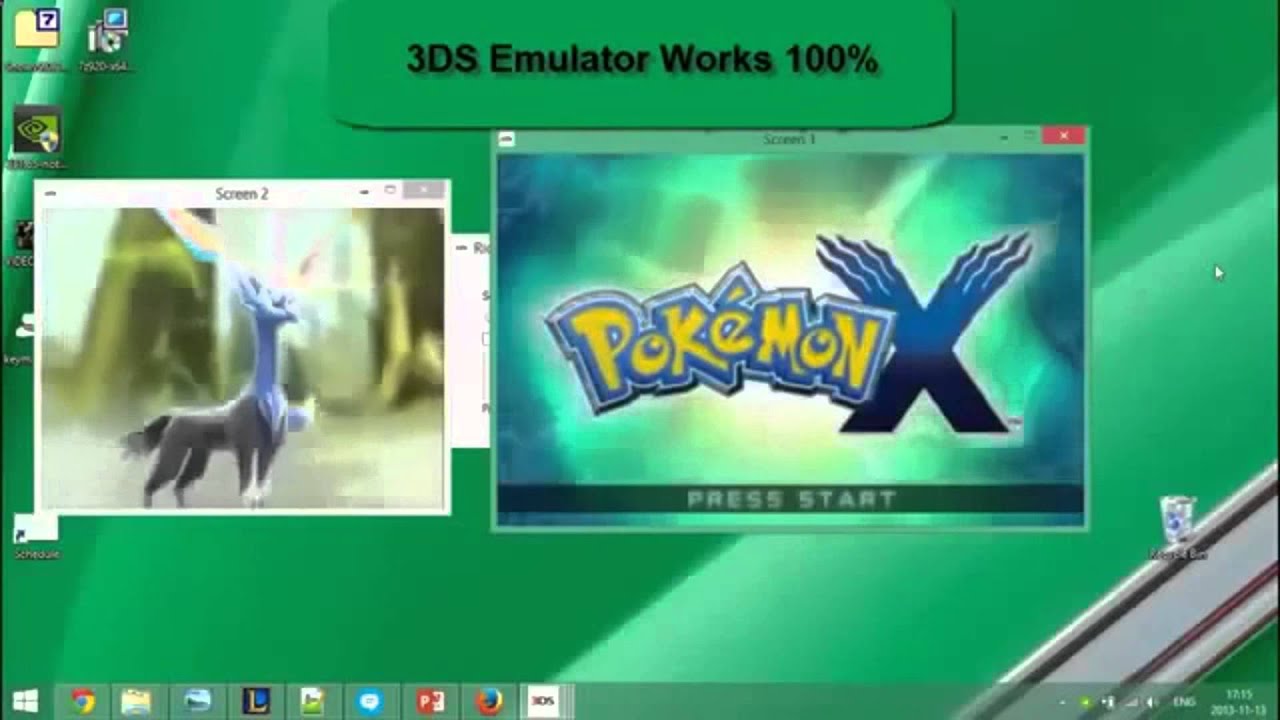The width and height of the screenshot is (1280, 720).
Task: Click the Screen 1 window system icon
Action: (506, 139)
